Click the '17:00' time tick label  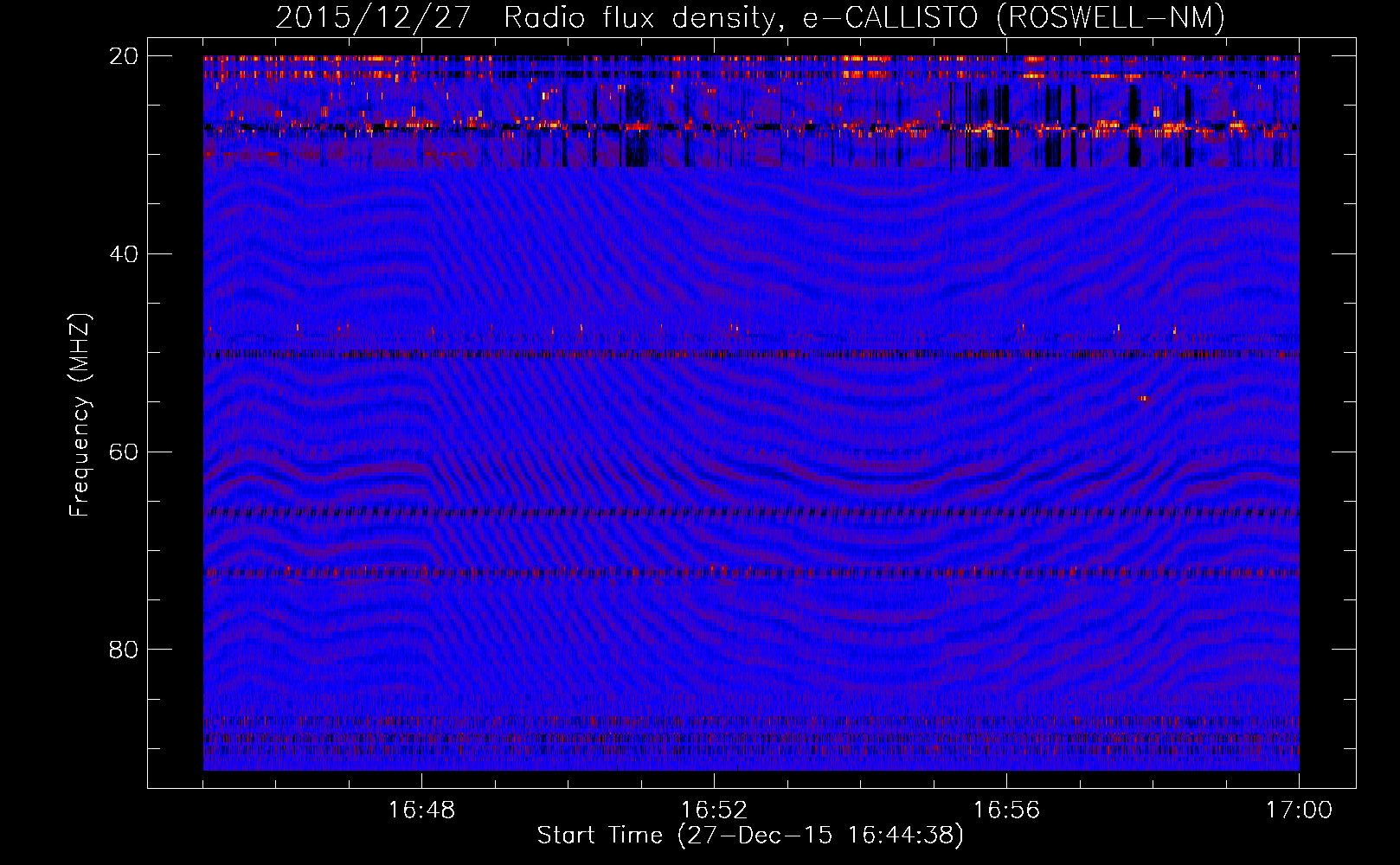[x=1299, y=811]
